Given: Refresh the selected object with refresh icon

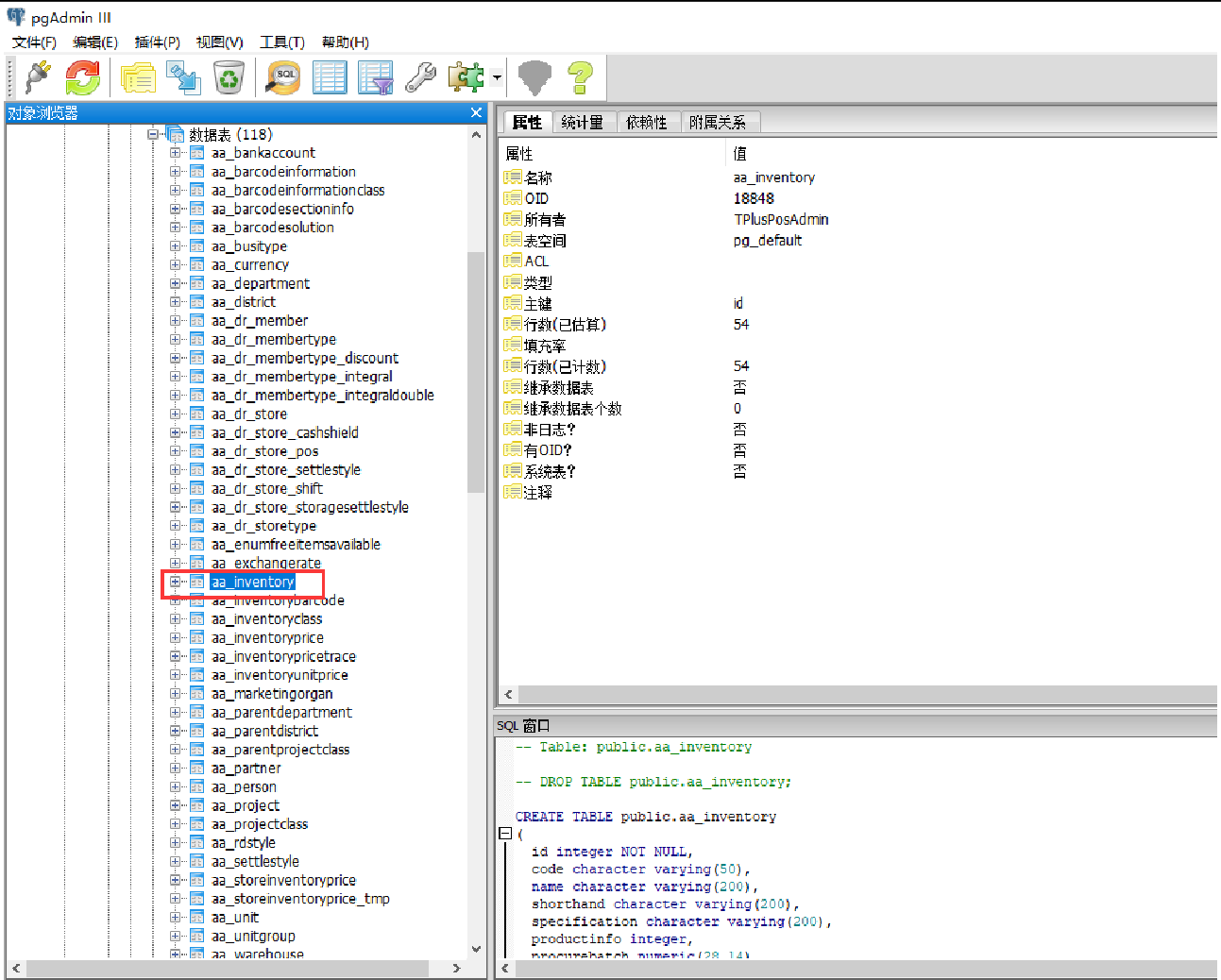Looking at the screenshot, I should point(83,77).
